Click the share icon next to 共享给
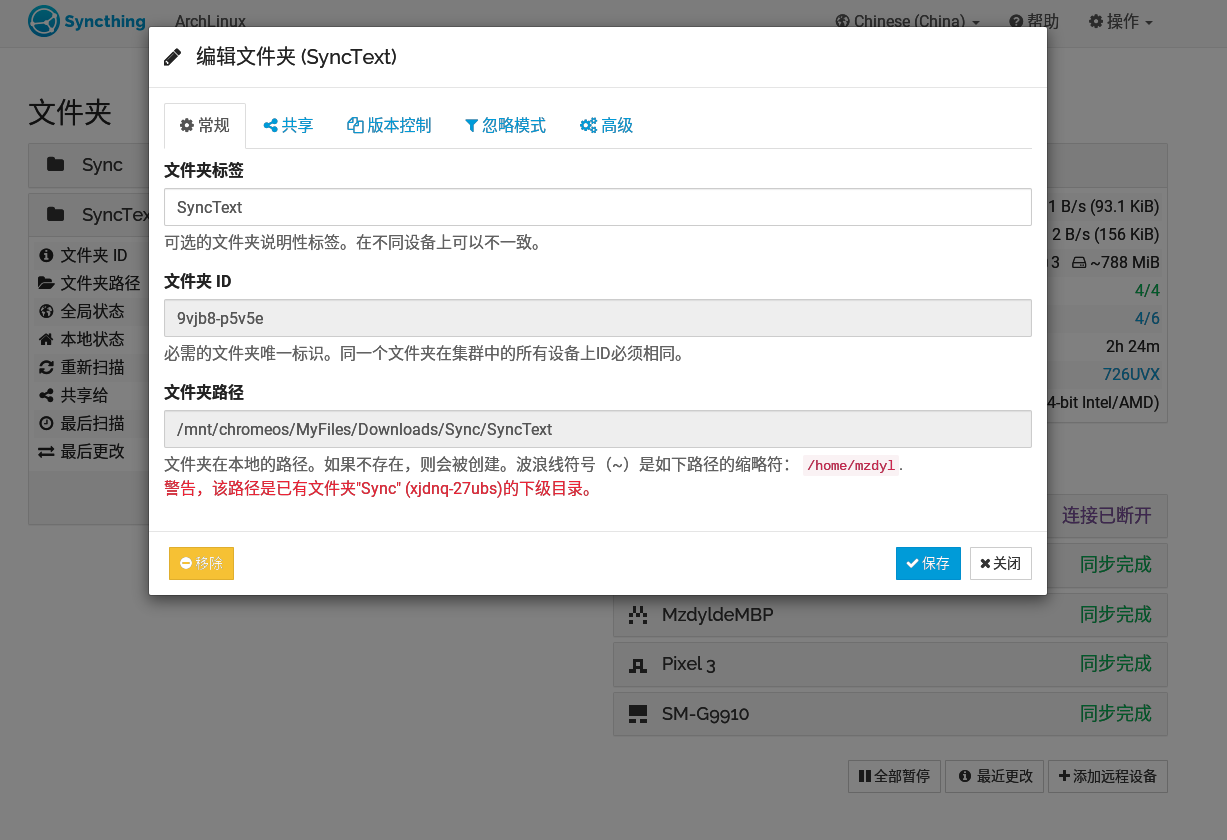 coord(45,395)
